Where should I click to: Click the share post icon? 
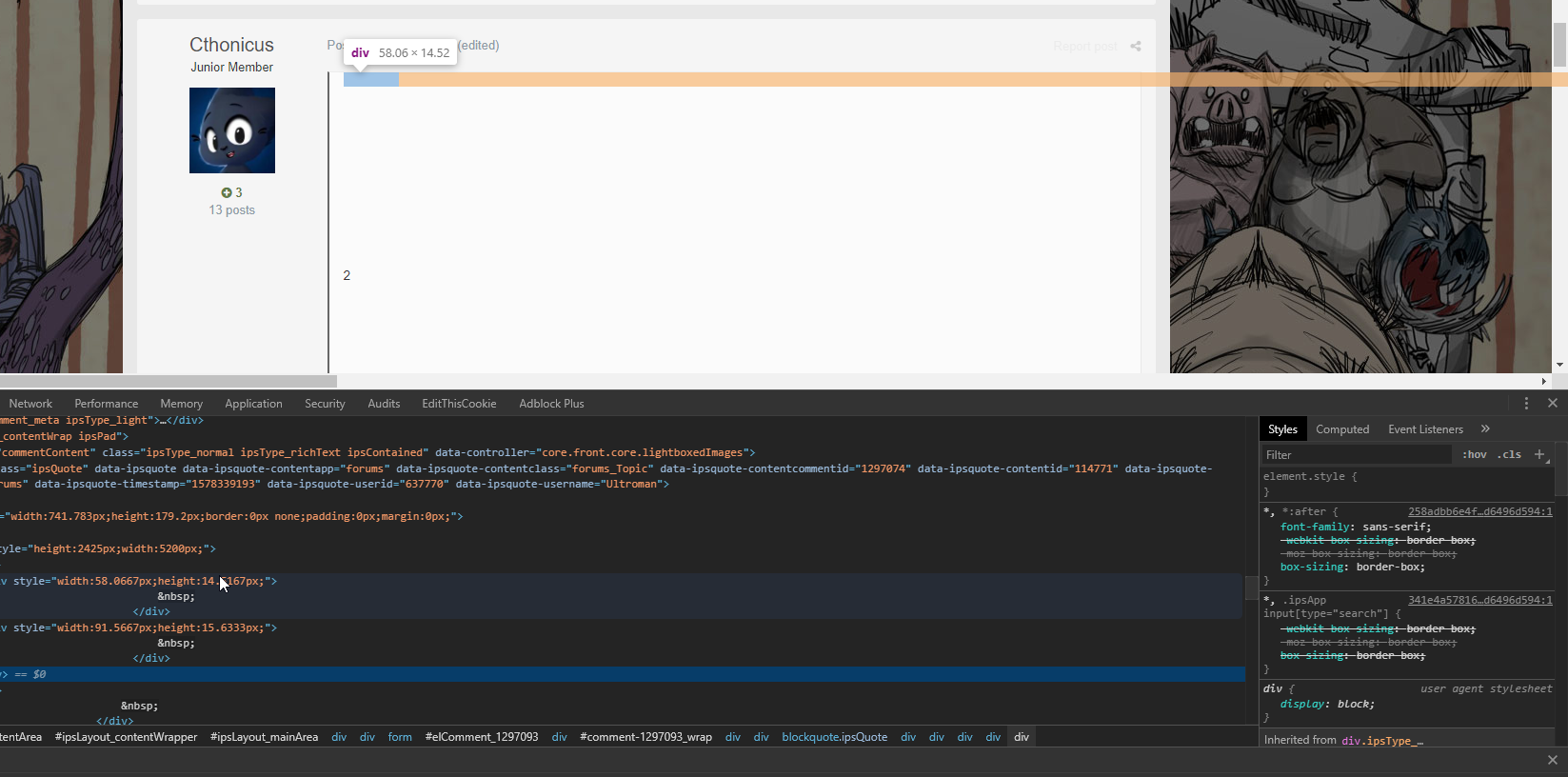(1135, 47)
